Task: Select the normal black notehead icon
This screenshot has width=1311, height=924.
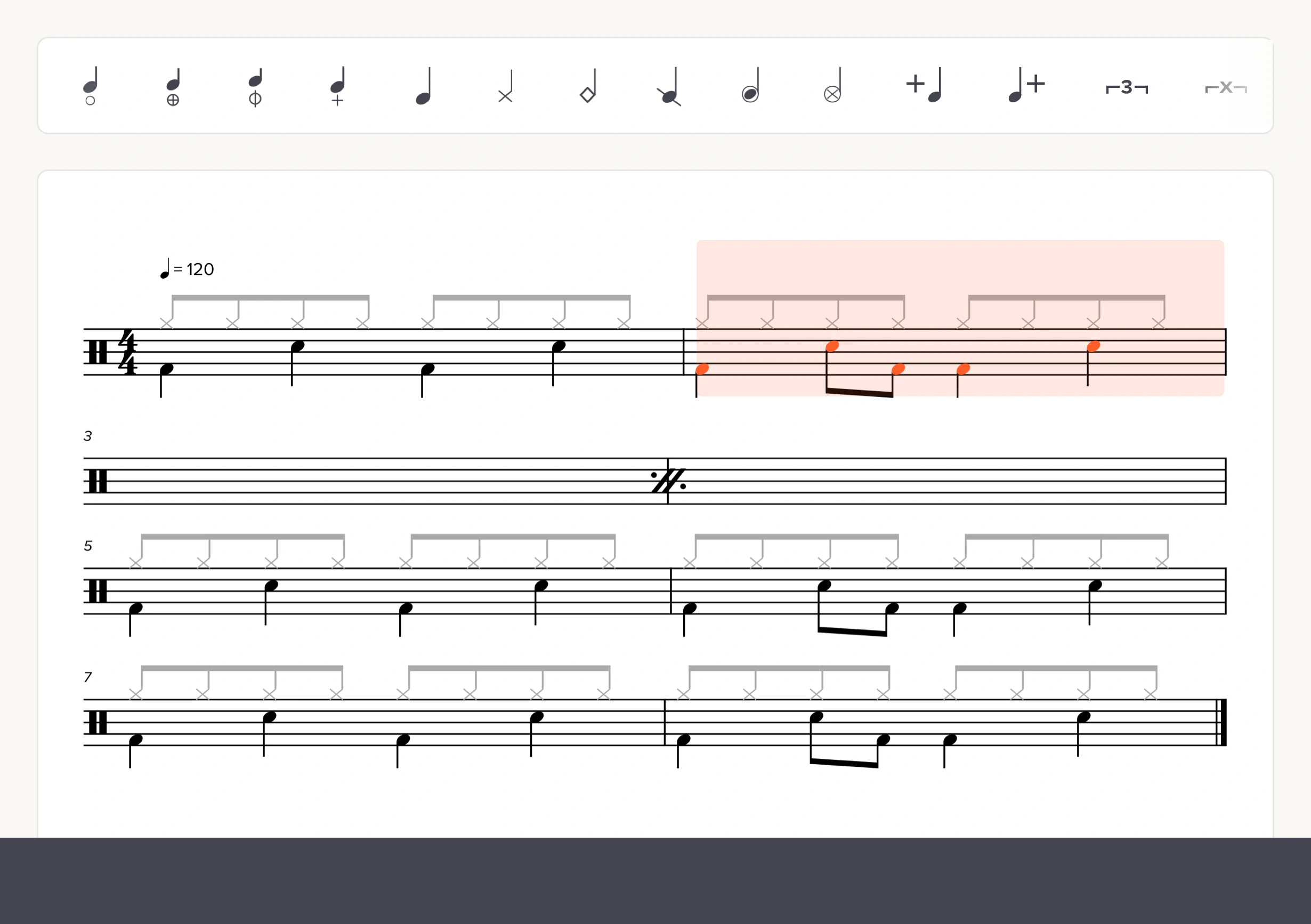Action: click(x=423, y=86)
